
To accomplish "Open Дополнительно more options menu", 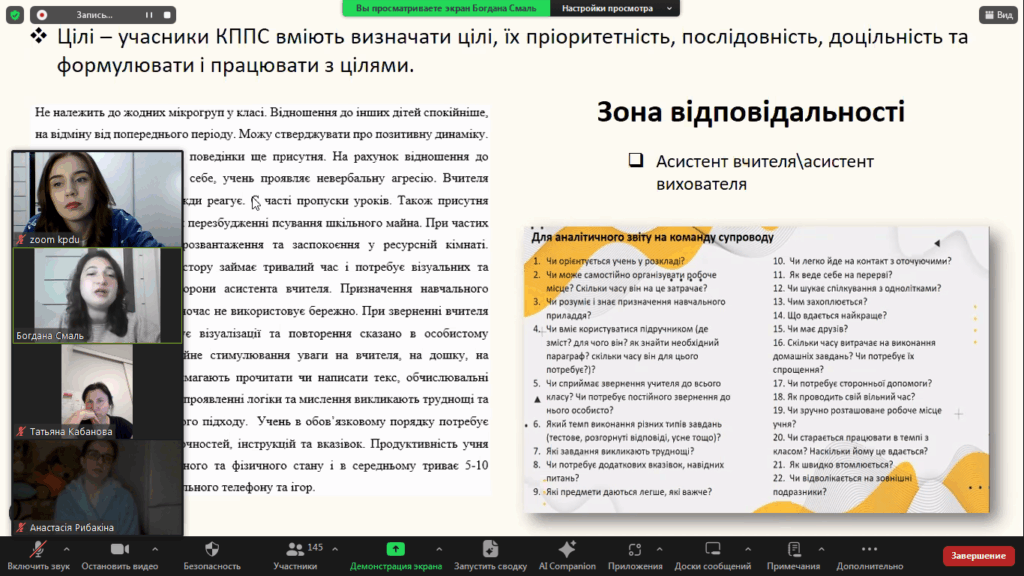I will coord(869,549).
